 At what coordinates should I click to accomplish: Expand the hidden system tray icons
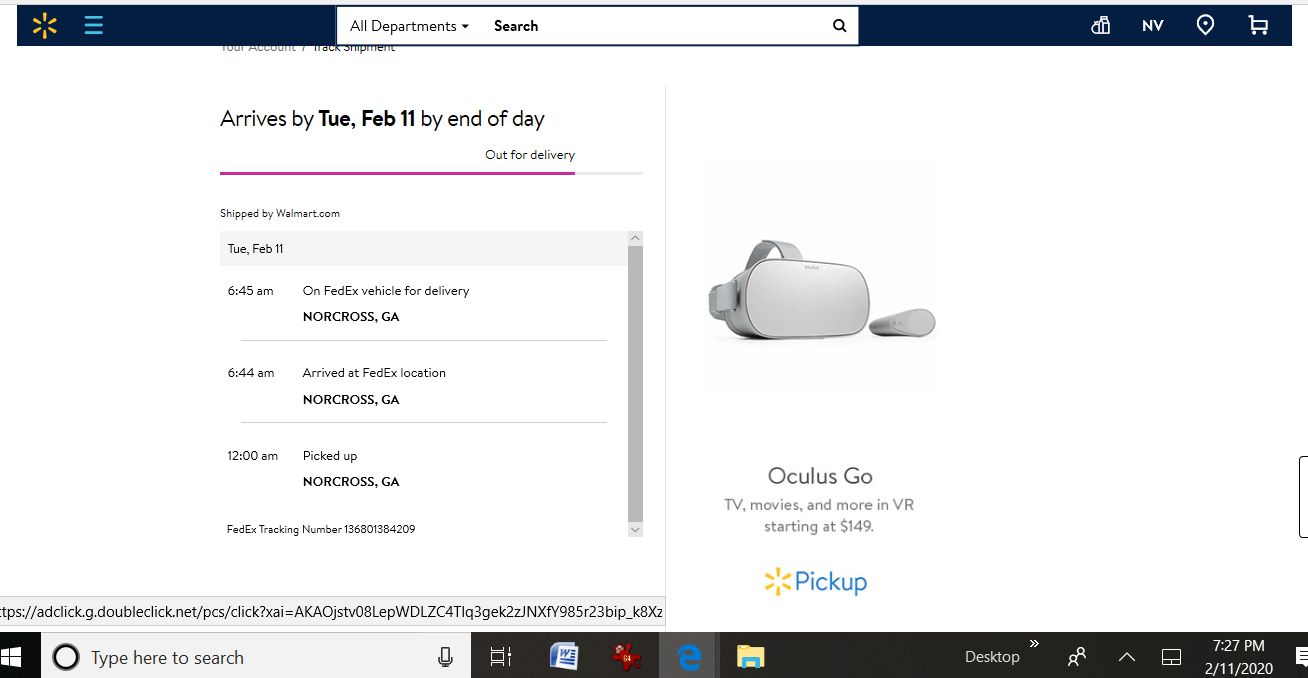click(1127, 657)
